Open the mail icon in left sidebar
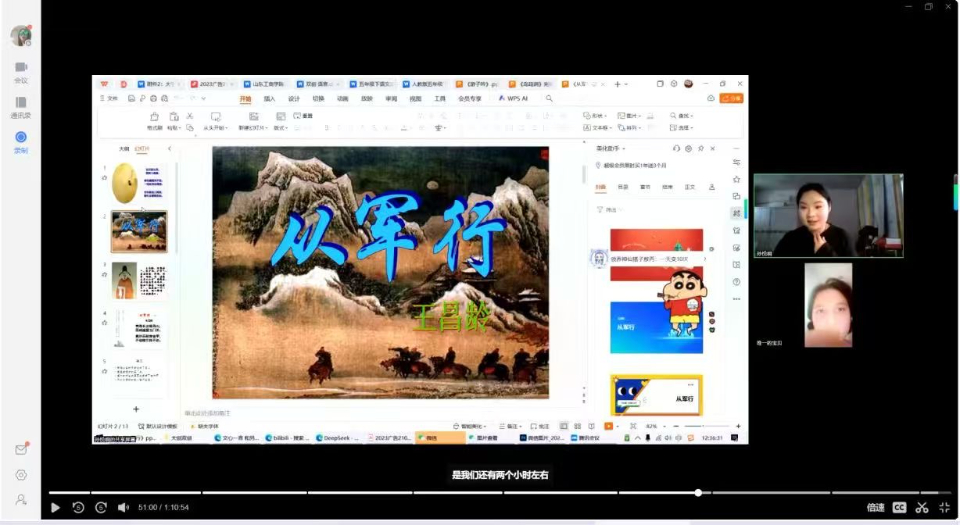Viewport: 960px width, 525px height. (x=21, y=449)
